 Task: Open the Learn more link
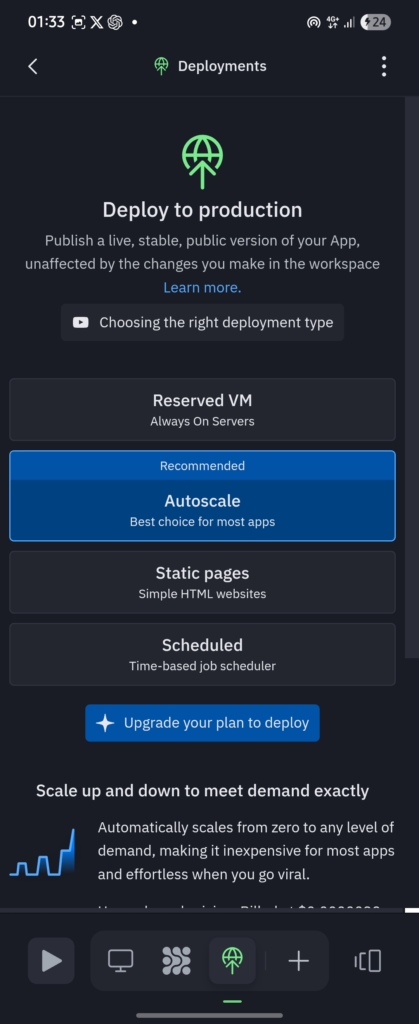click(202, 287)
